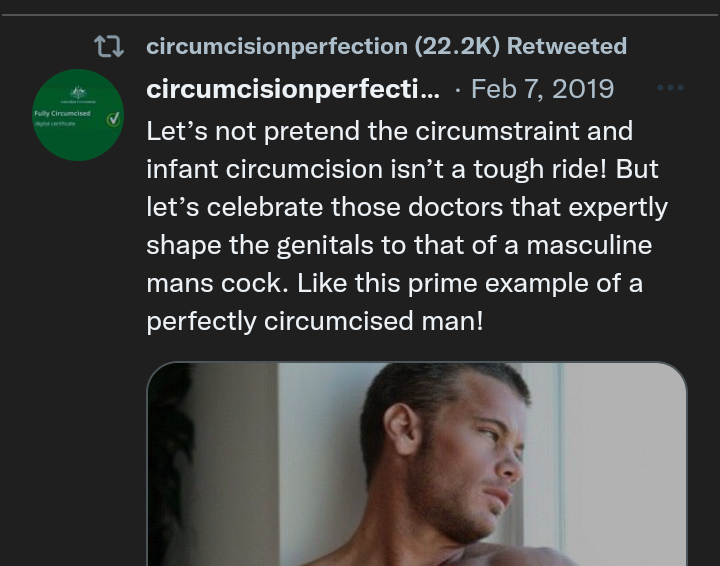Open the tweet permalink via Feb 7, 2019
Image resolution: width=720 pixels, height=566 pixels.
(x=542, y=89)
